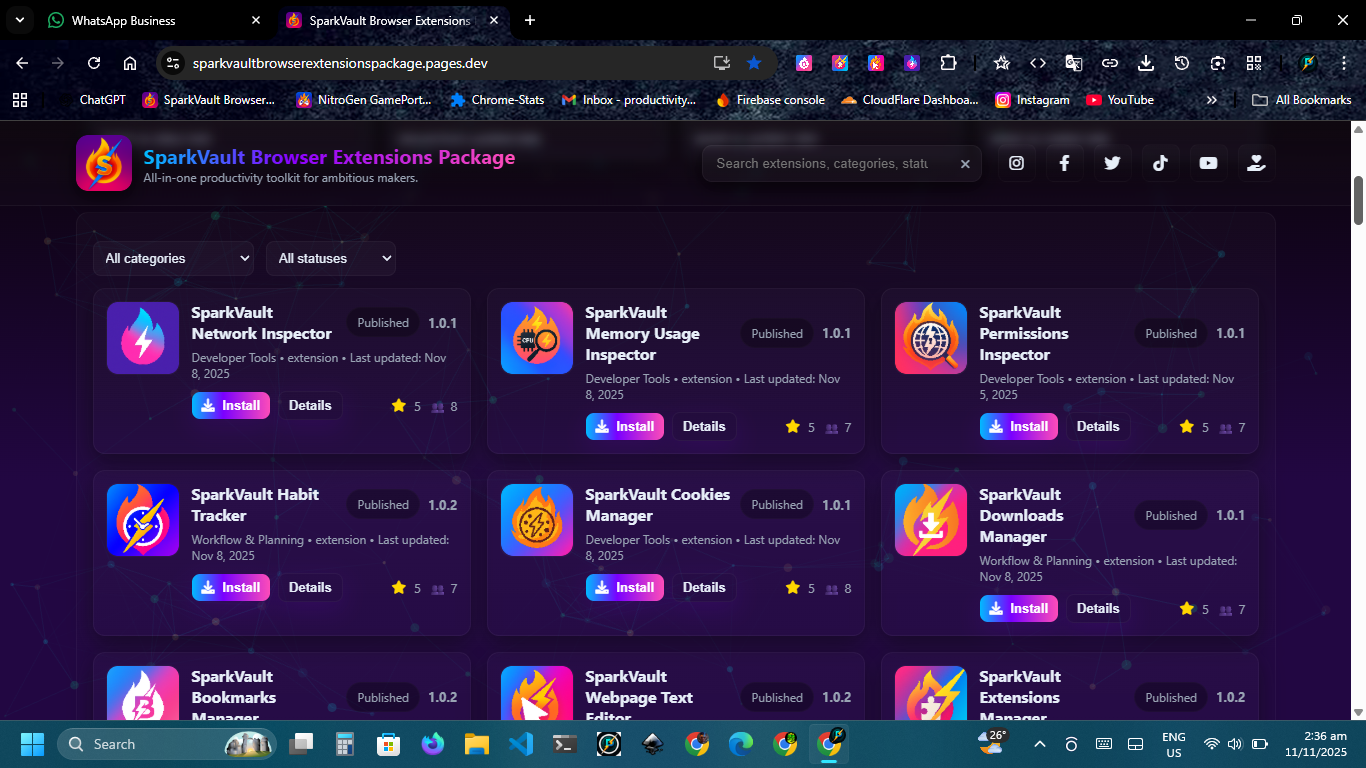The image size is (1366, 768).
Task: Reload the page with the refresh icon
Action: [x=93, y=62]
